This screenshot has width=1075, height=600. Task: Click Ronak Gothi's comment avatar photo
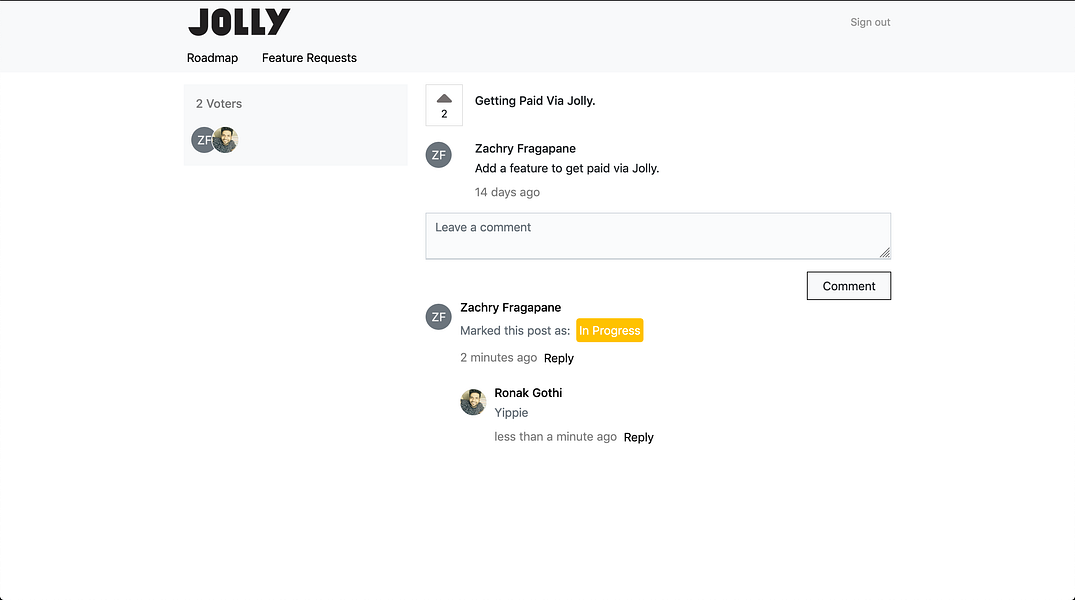tap(473, 402)
